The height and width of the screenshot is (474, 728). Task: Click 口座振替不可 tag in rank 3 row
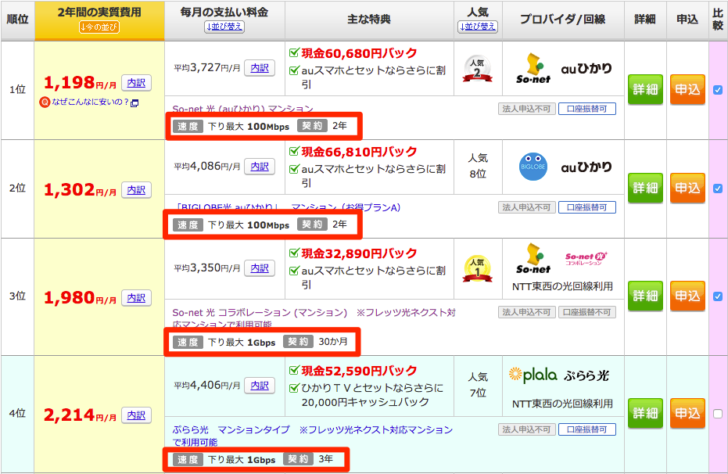click(587, 312)
